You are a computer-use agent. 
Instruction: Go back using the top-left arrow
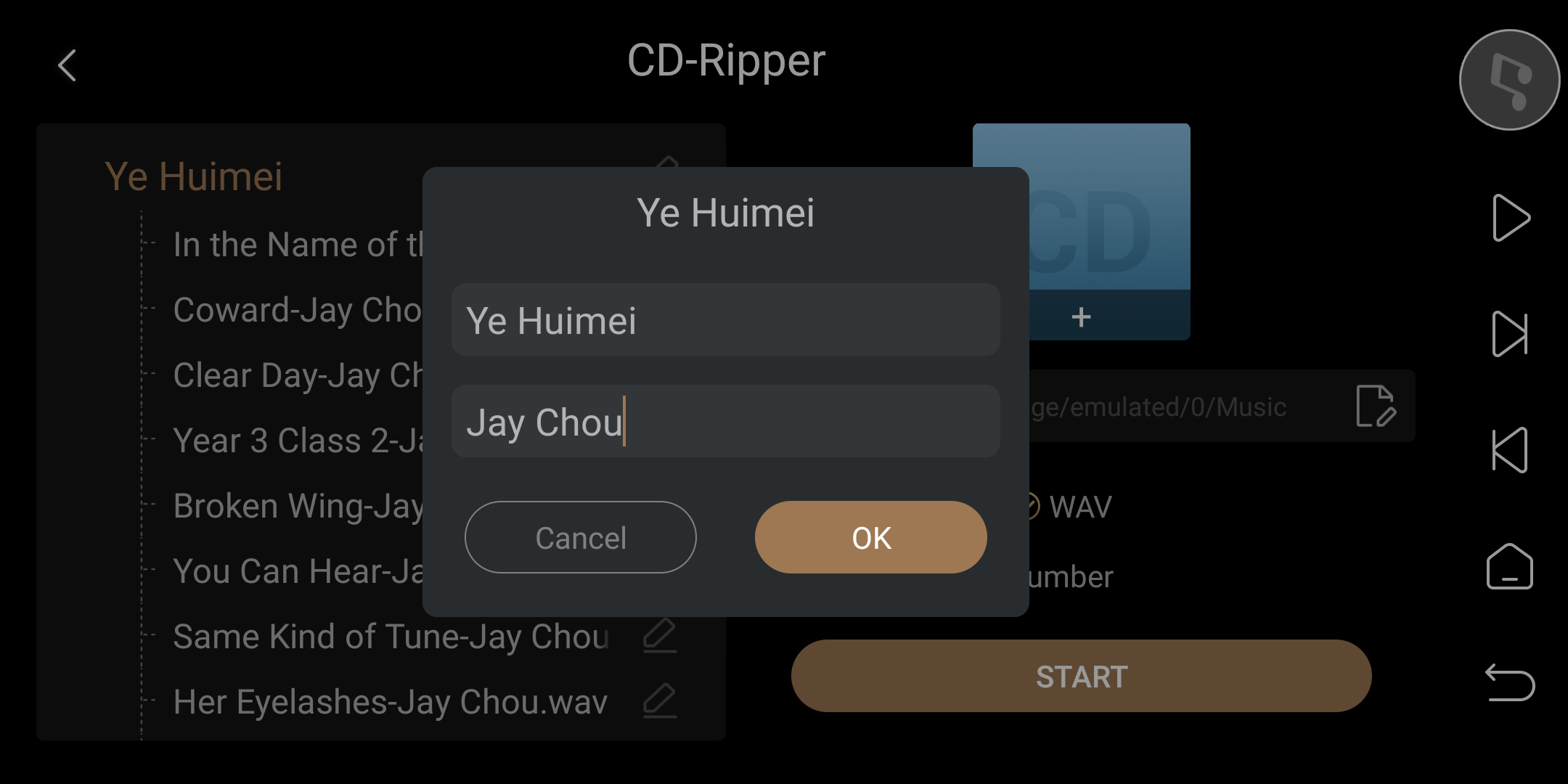[68, 65]
